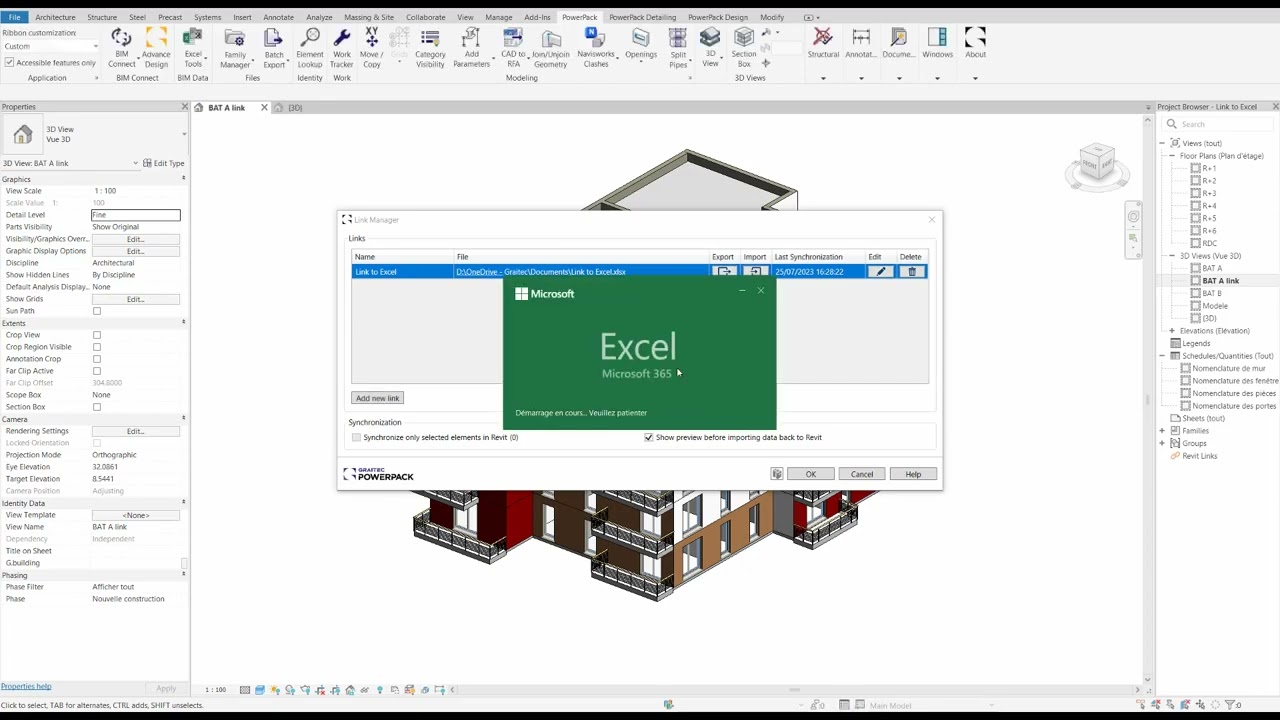Switch to the Manage ribbon tab
This screenshot has width=1280, height=720.
[498, 17]
